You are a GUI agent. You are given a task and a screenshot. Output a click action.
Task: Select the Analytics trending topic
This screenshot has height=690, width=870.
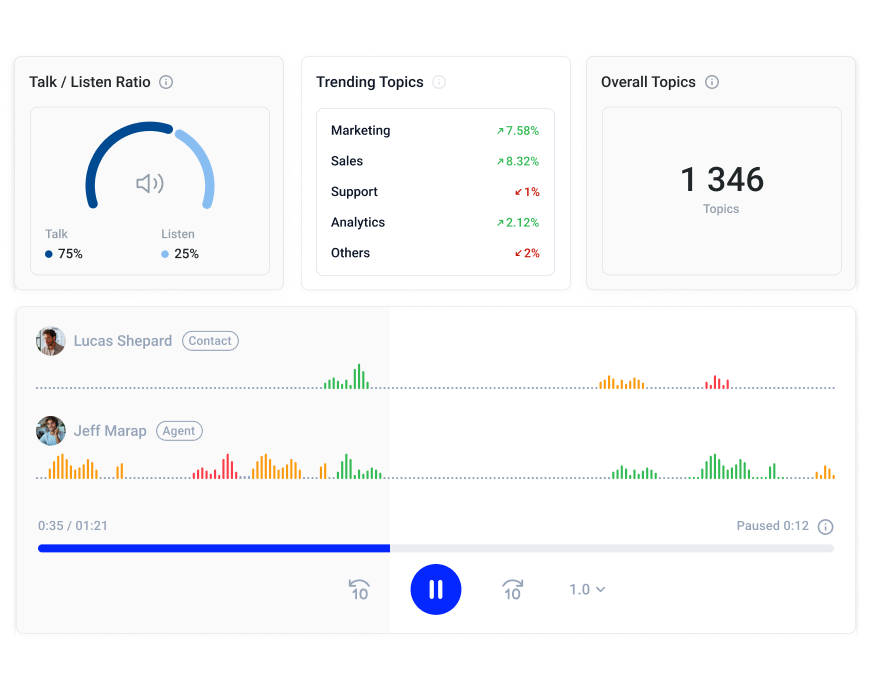point(358,223)
